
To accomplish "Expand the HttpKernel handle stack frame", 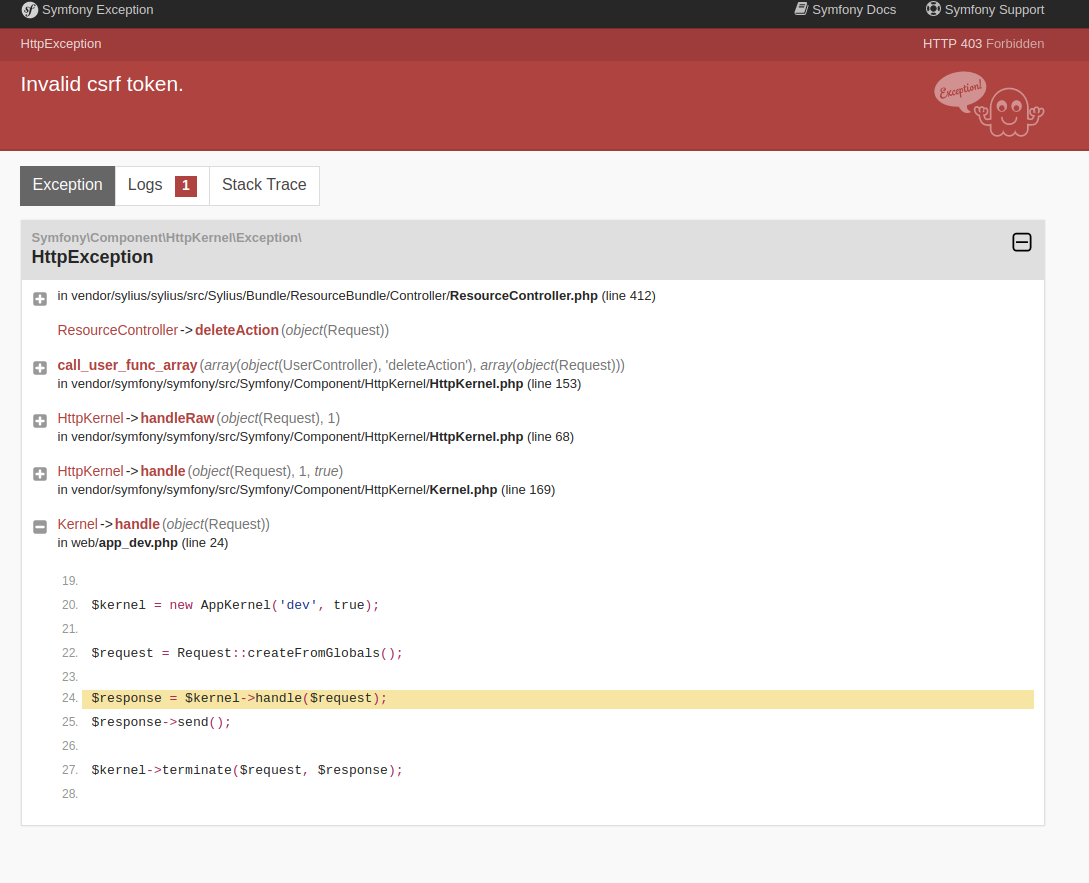I will (39, 474).
